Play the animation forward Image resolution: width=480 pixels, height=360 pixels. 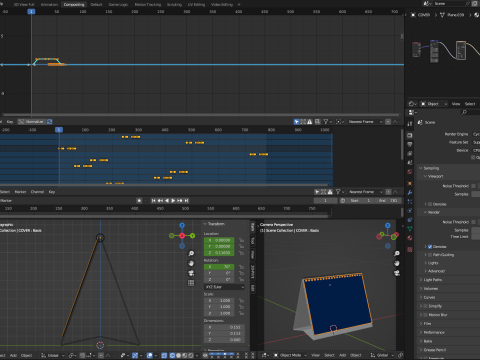[173, 201]
